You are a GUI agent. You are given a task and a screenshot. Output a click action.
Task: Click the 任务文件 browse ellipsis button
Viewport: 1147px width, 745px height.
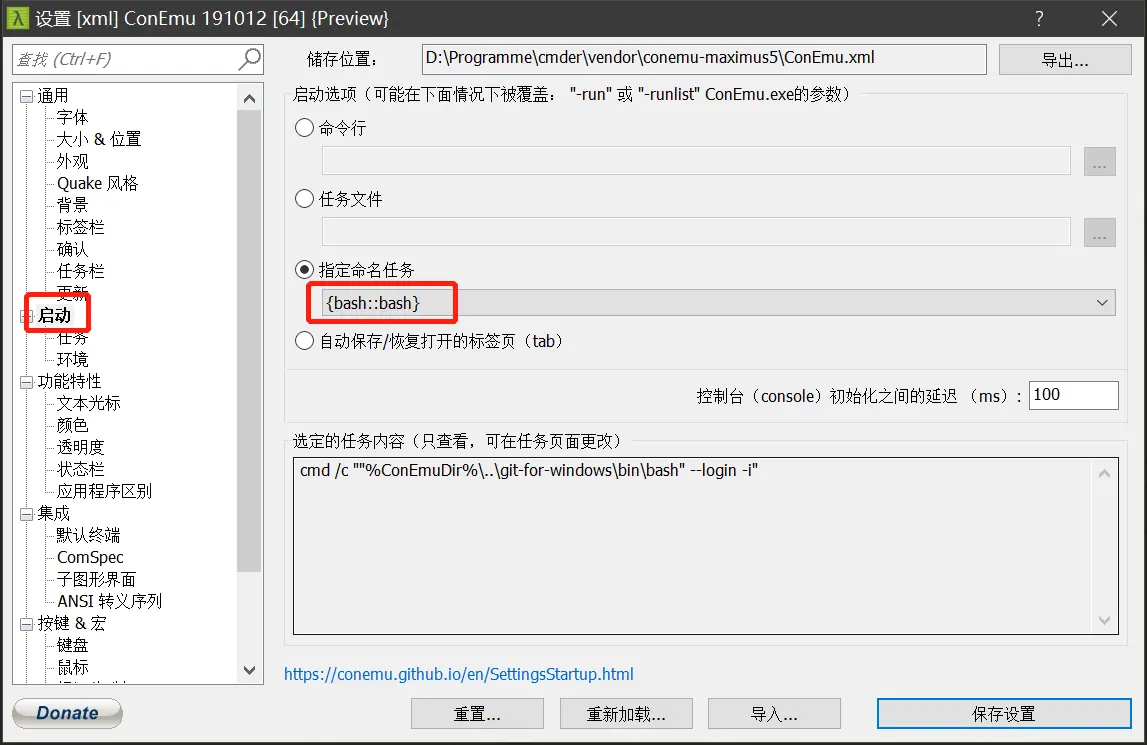(x=1099, y=233)
